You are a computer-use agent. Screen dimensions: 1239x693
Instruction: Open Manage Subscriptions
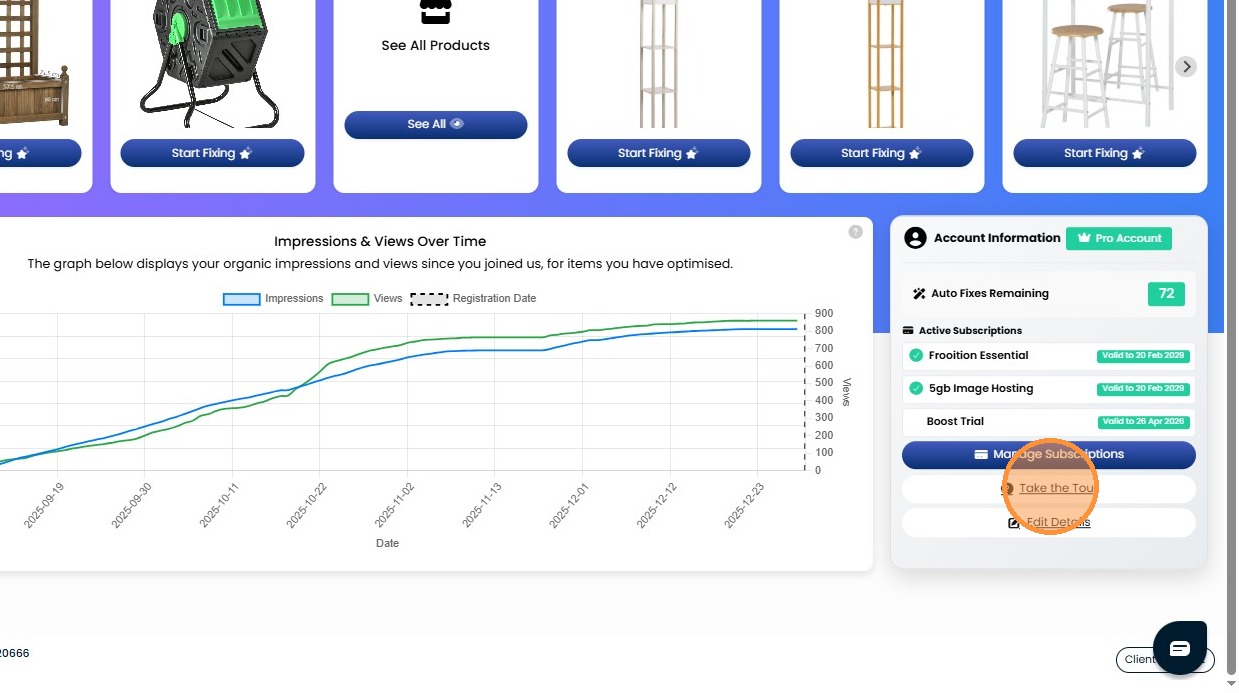point(1049,455)
